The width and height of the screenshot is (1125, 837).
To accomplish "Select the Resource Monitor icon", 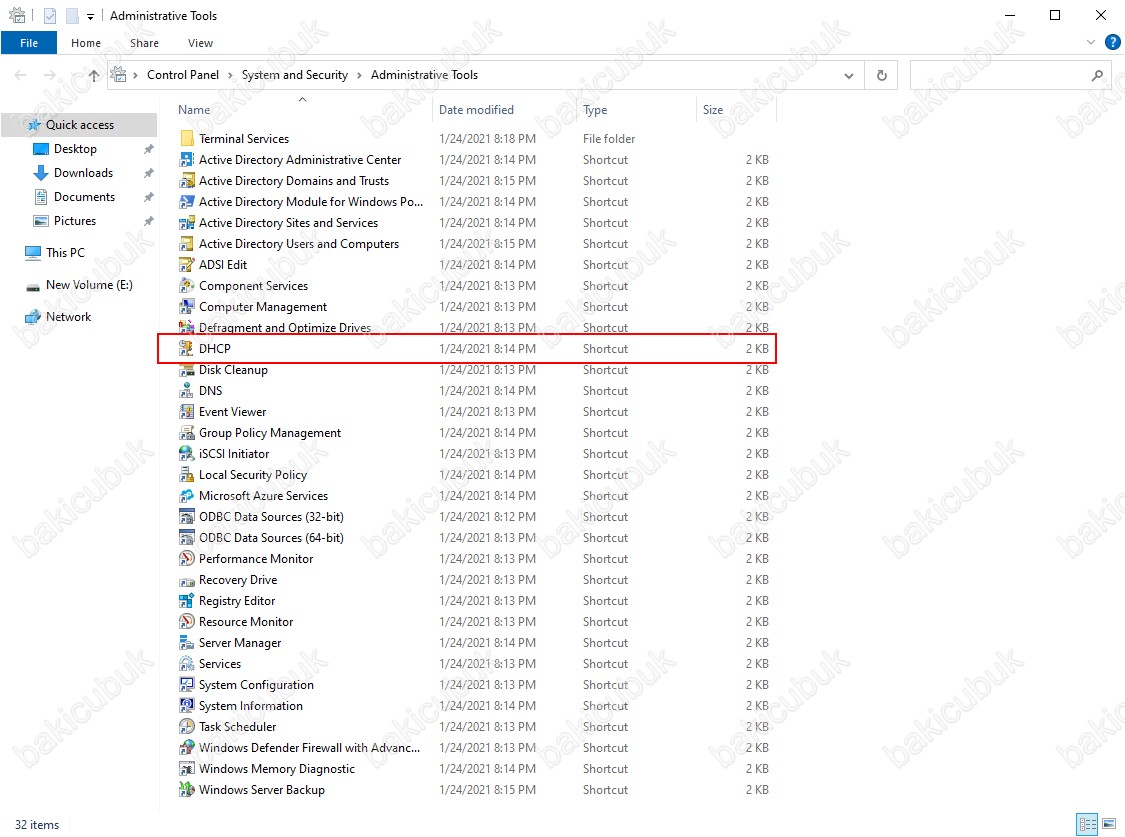I will 187,622.
